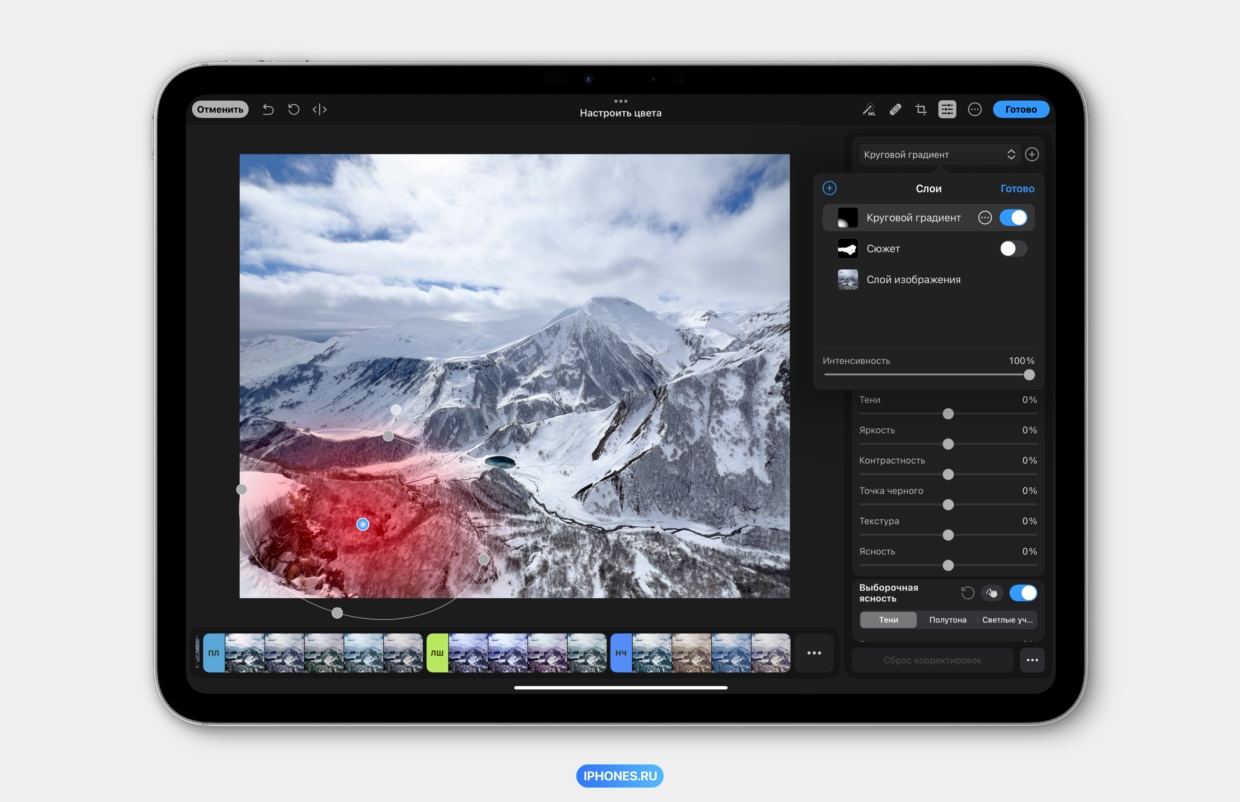This screenshot has height=802, width=1240.
Task: Reset Выборочная ясность with the circular arrow
Action: (968, 593)
